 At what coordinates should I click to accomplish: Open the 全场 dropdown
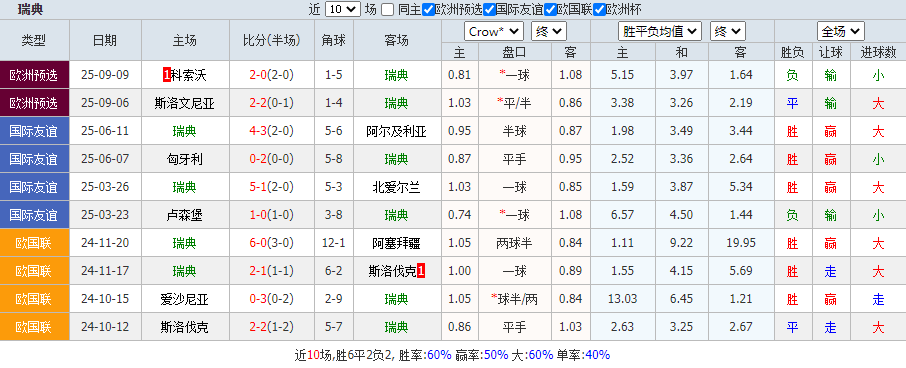coord(841,31)
